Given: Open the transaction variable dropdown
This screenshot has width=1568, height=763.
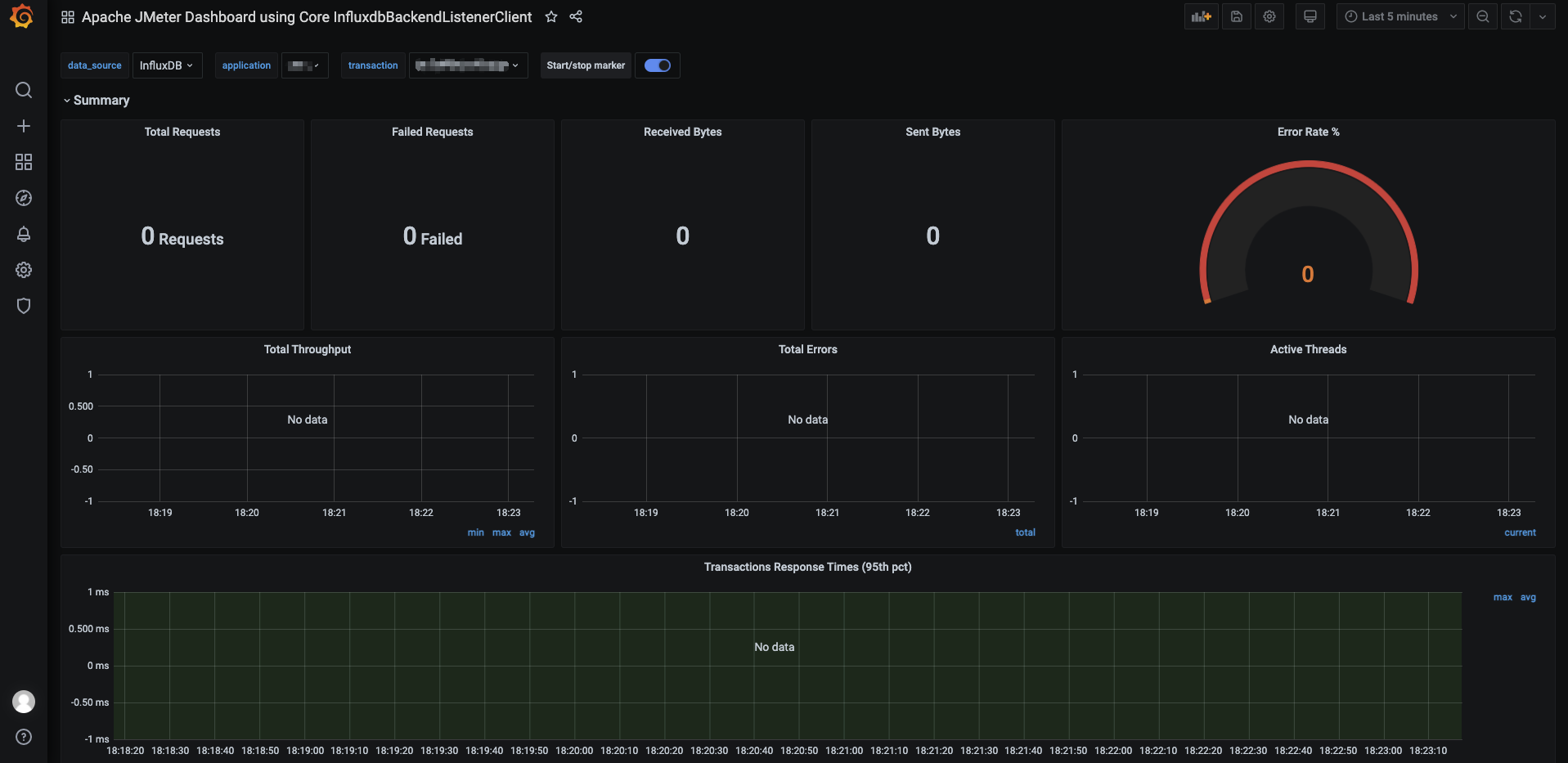Looking at the screenshot, I should coord(469,65).
